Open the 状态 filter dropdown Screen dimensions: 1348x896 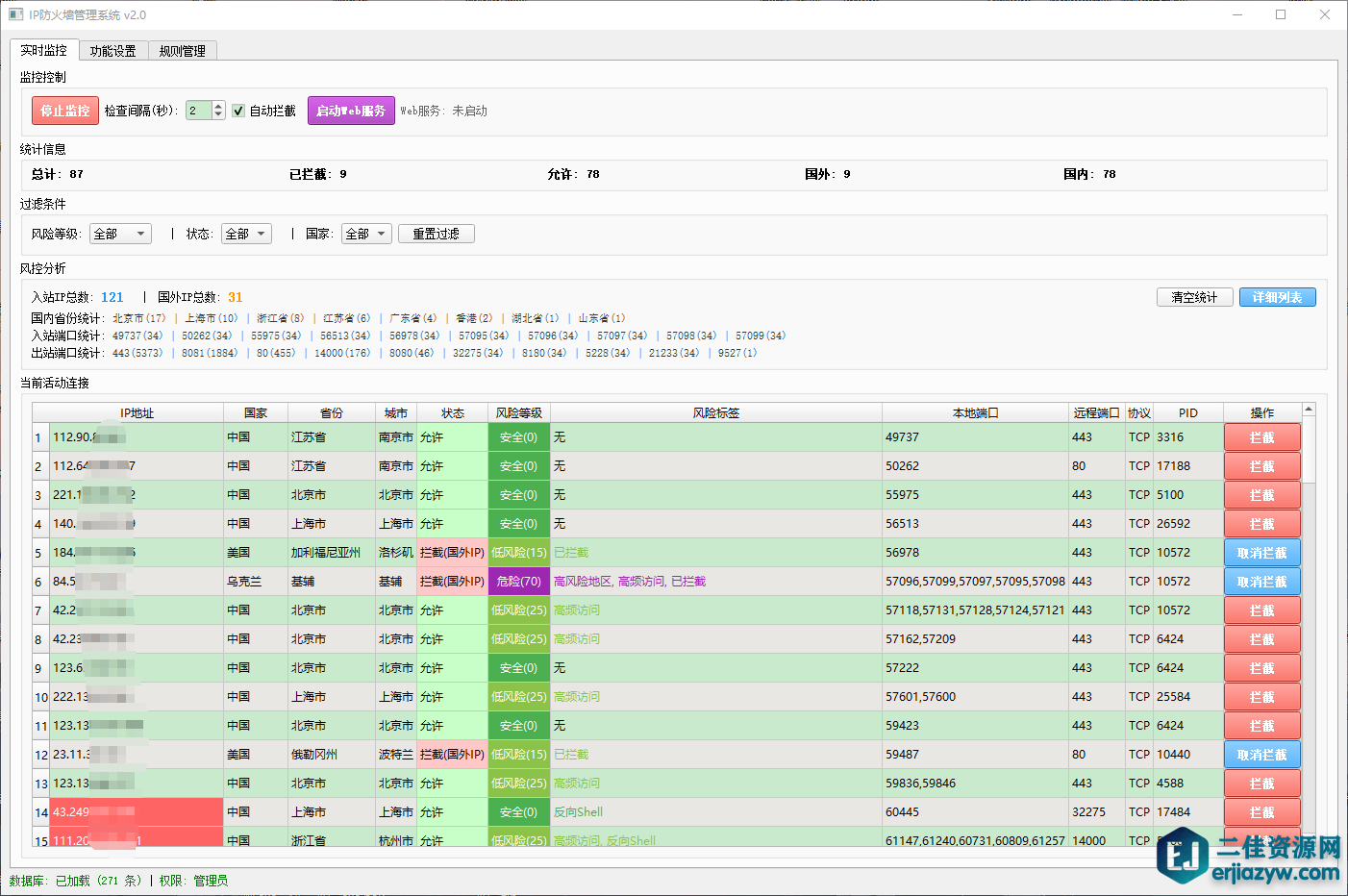point(246,234)
